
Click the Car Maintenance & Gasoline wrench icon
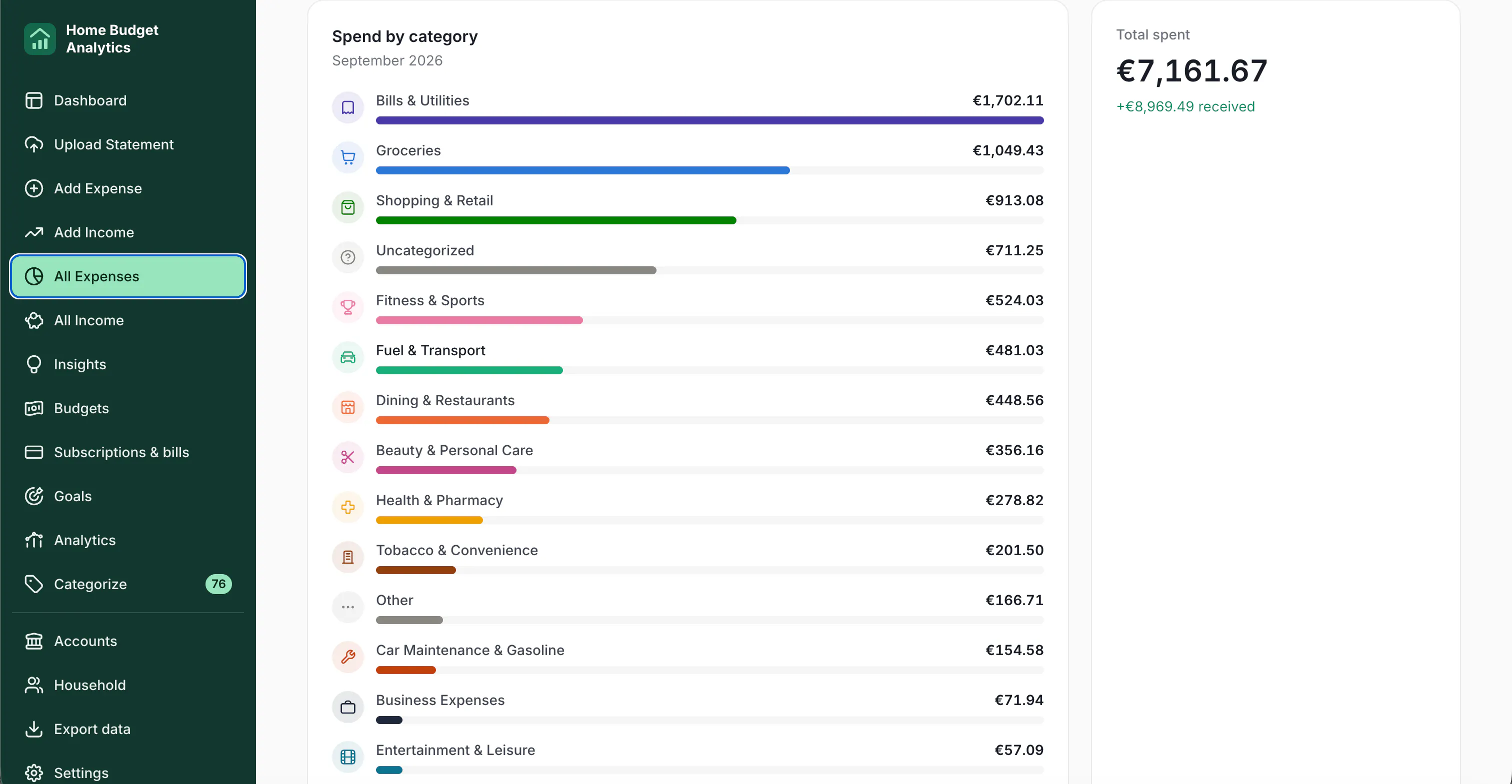pyautogui.click(x=348, y=657)
